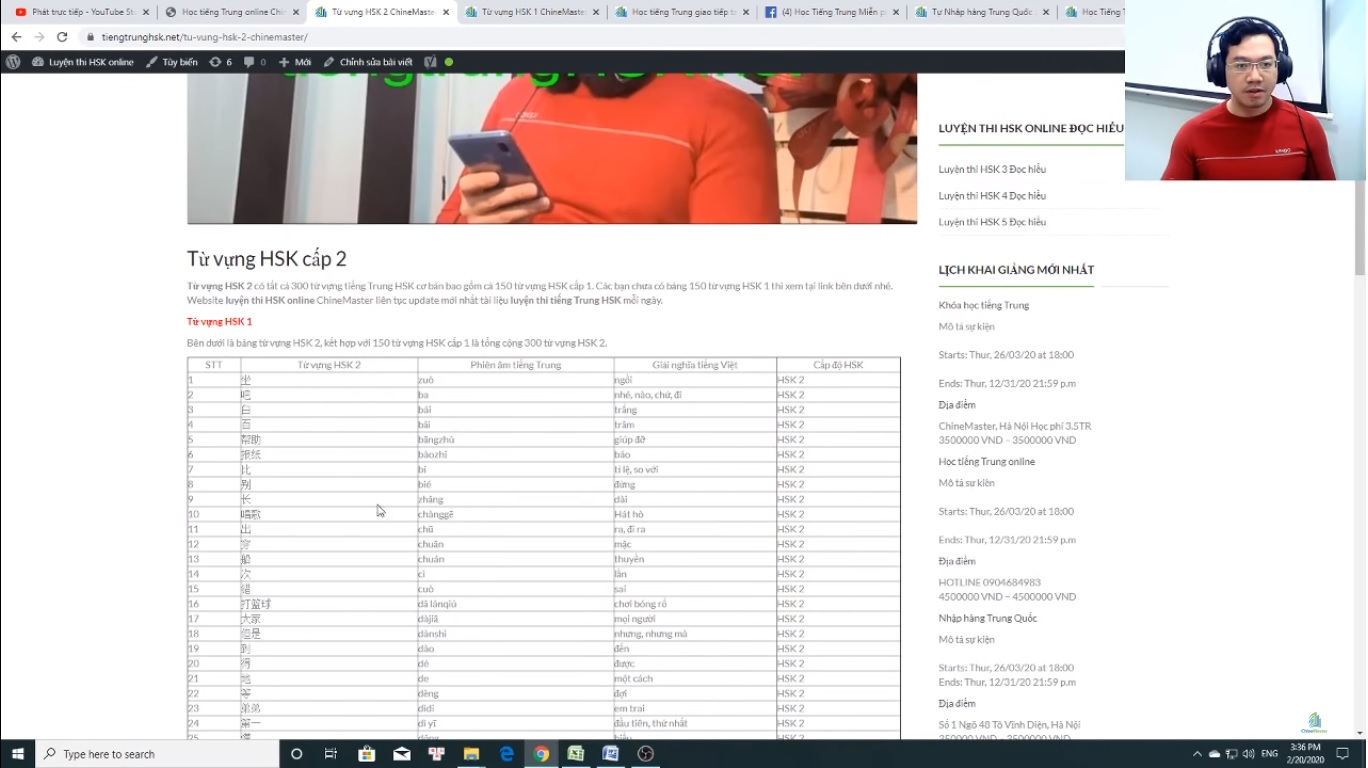Open Luyện thi HSK online admin menu
Image resolution: width=1368 pixels, height=768 pixels.
tap(83, 62)
